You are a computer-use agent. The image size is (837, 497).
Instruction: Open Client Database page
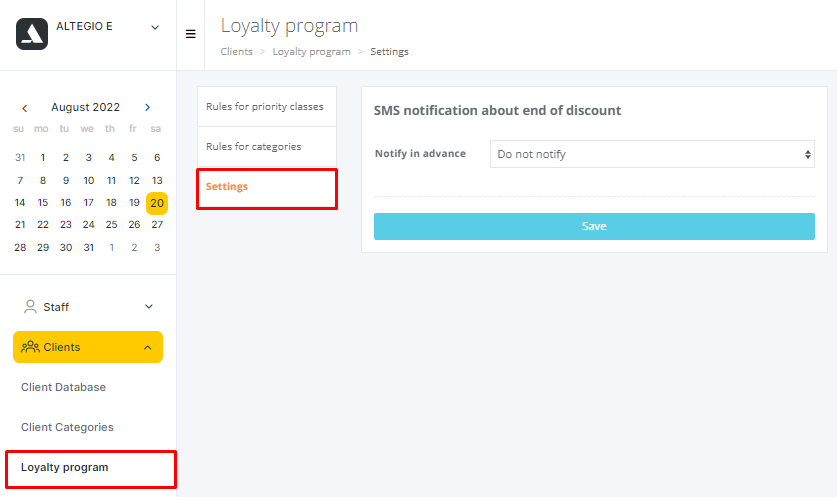coord(64,387)
